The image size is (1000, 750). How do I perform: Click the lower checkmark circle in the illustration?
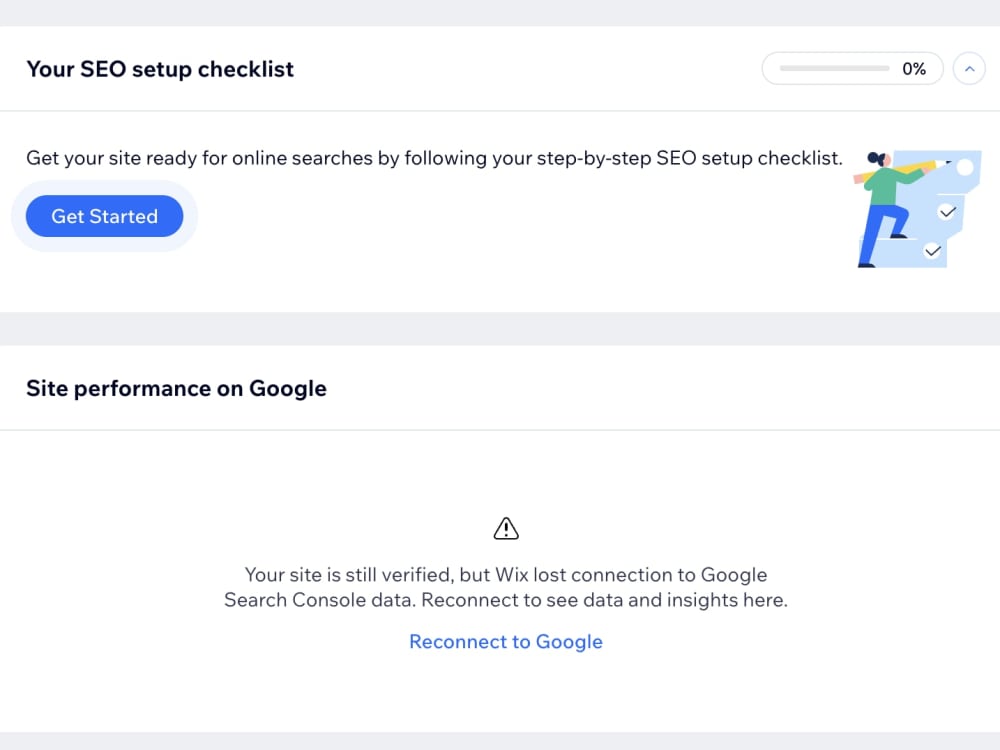click(x=932, y=251)
